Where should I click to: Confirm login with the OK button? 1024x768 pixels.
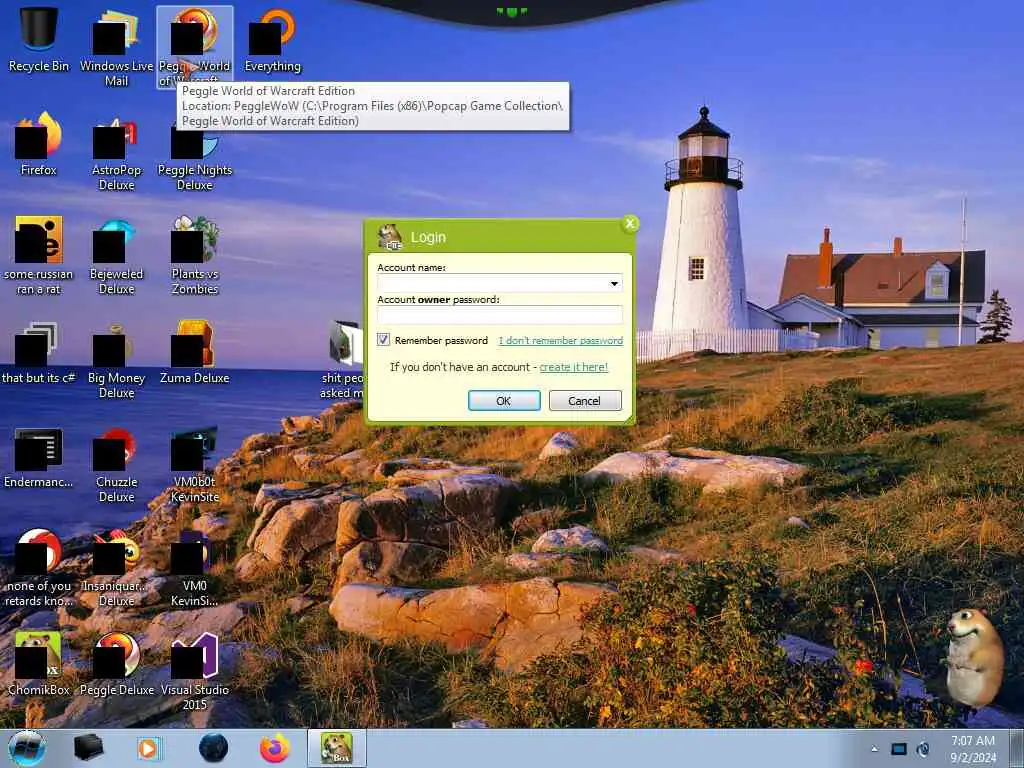click(x=504, y=400)
